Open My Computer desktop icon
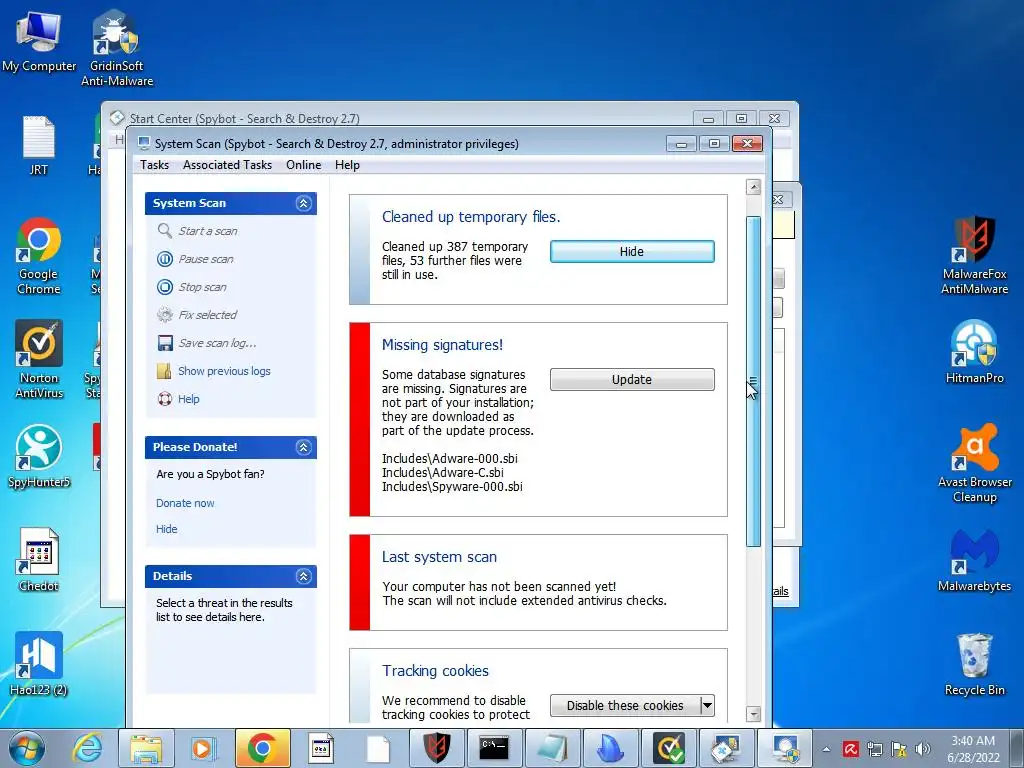The height and width of the screenshot is (768, 1024). tap(39, 41)
